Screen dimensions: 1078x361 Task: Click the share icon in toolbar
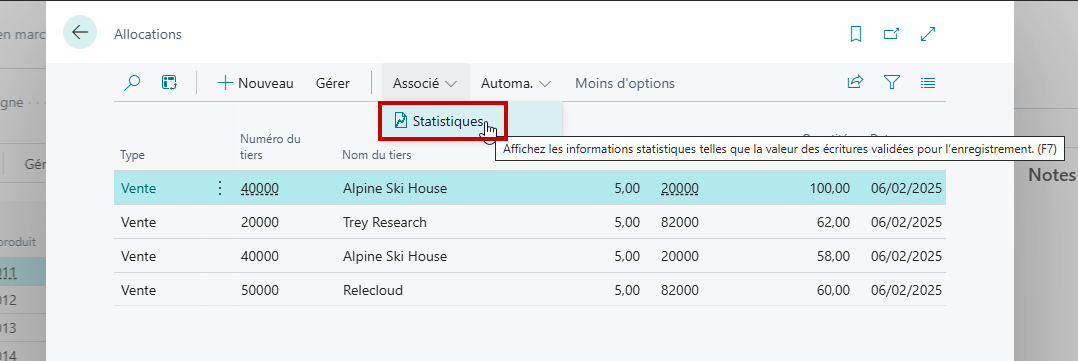[855, 83]
